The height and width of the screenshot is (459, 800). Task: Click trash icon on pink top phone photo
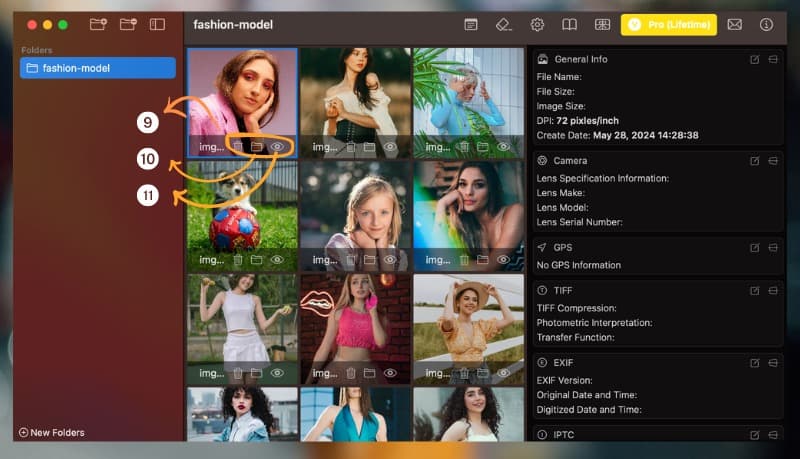pos(351,373)
